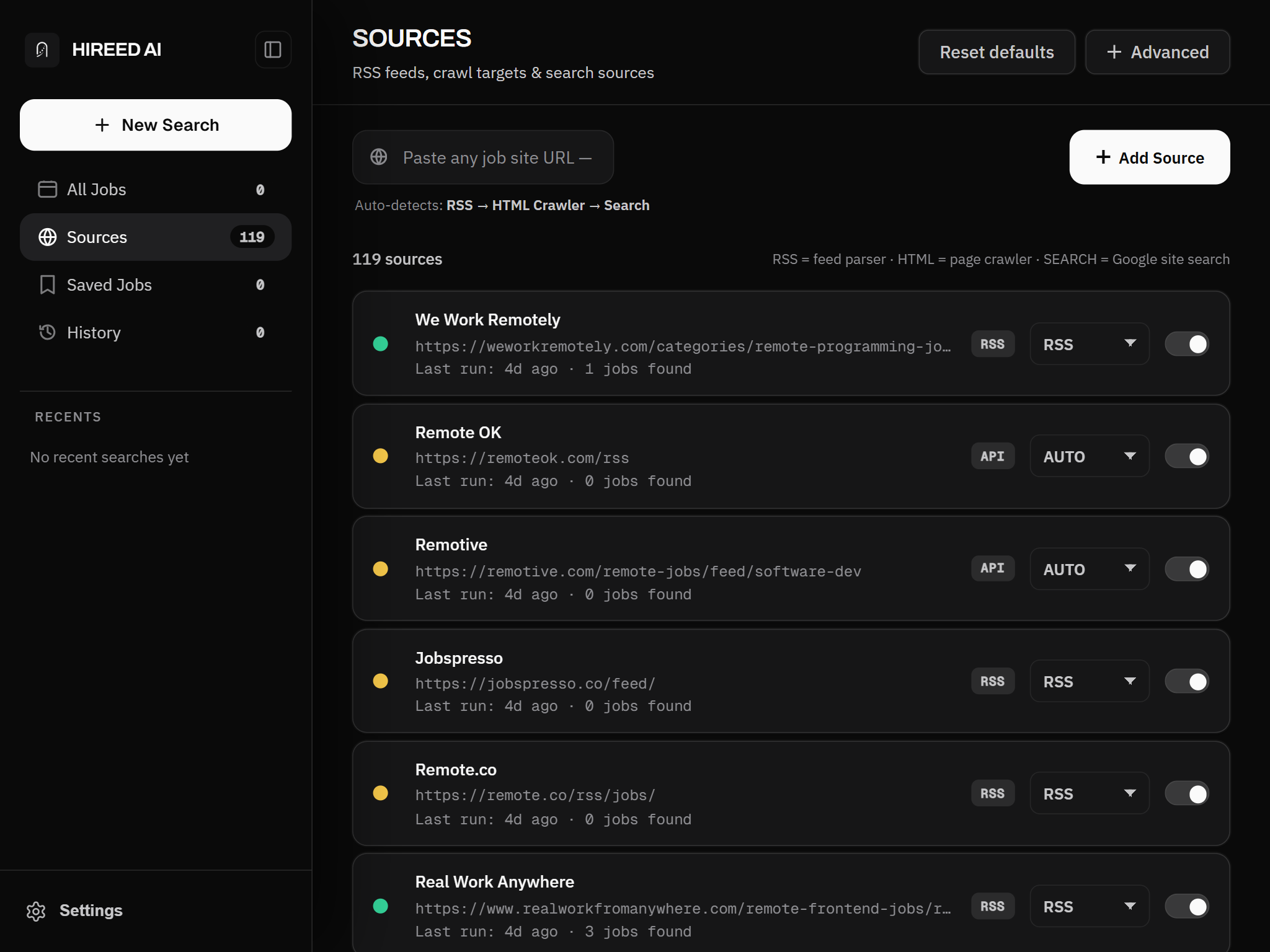Click API badge on Remote OK
This screenshot has height=952, width=1270.
(x=993, y=456)
